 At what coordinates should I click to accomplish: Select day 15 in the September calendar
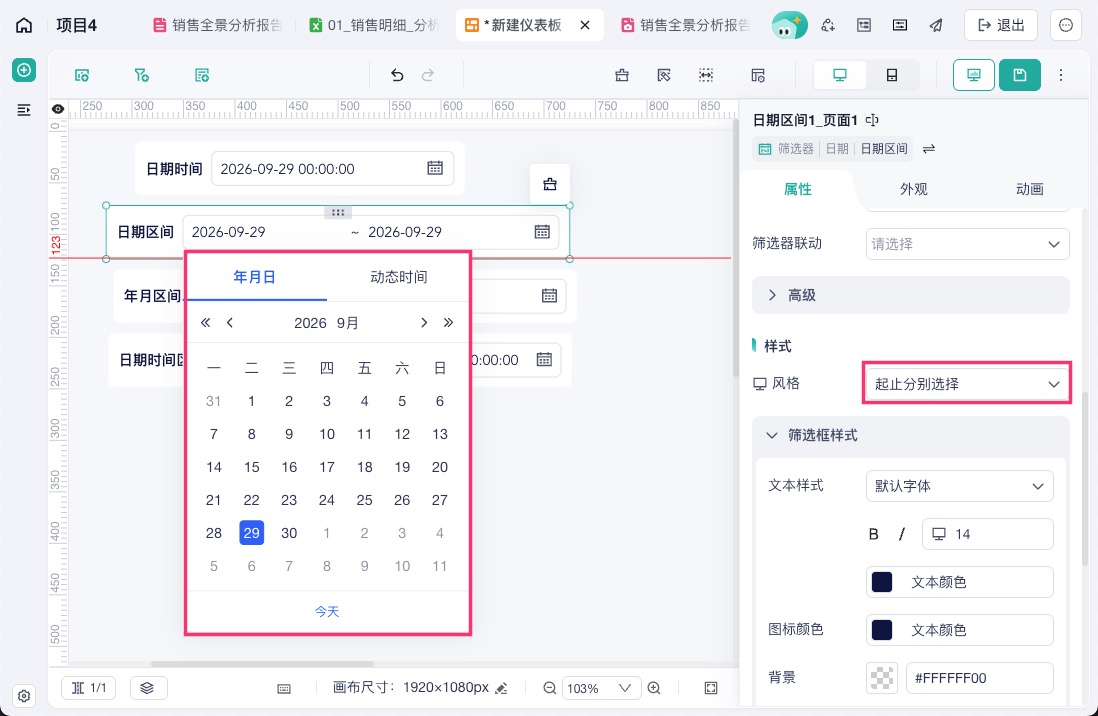click(x=251, y=467)
